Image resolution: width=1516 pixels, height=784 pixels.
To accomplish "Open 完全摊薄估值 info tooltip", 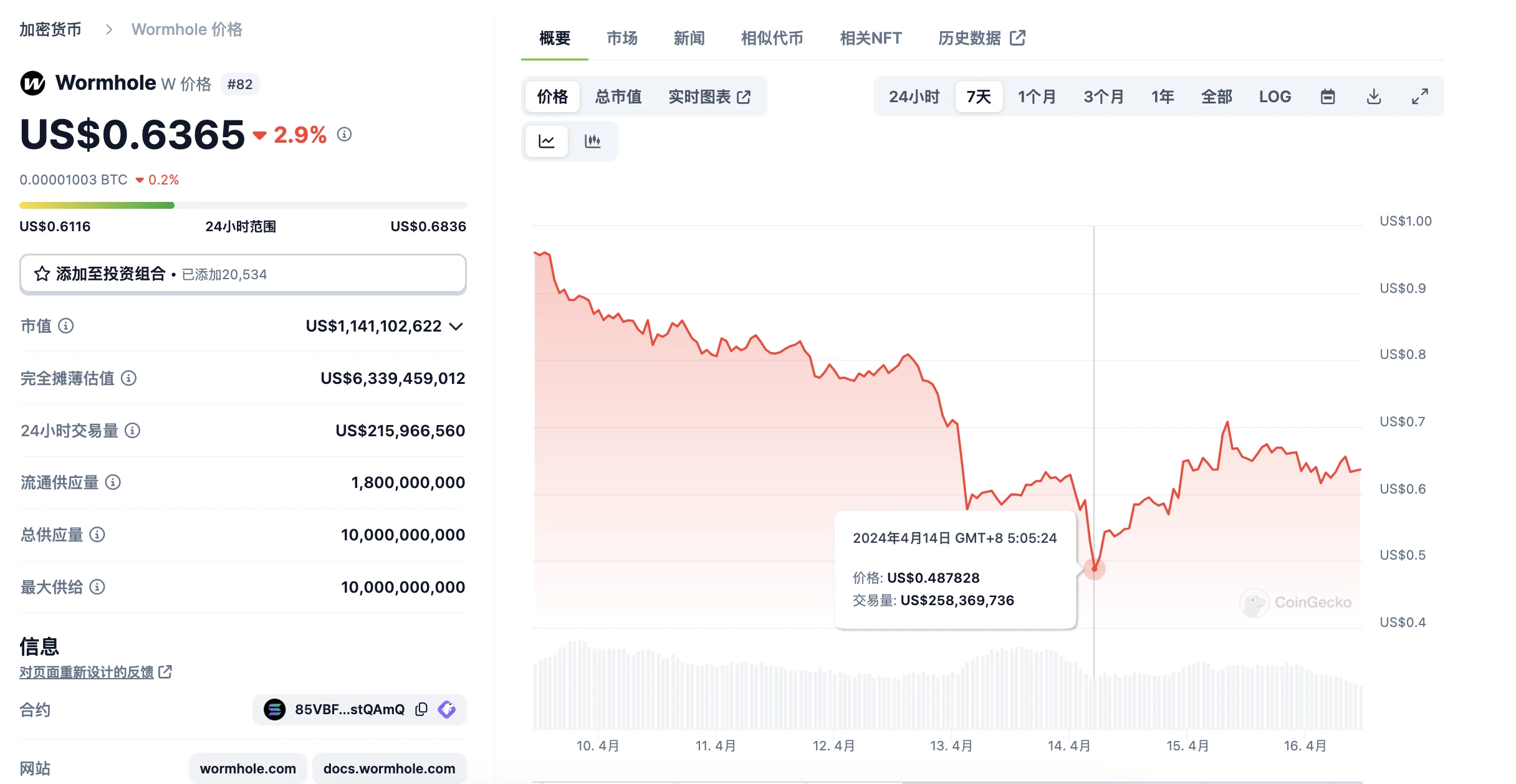I will point(128,378).
